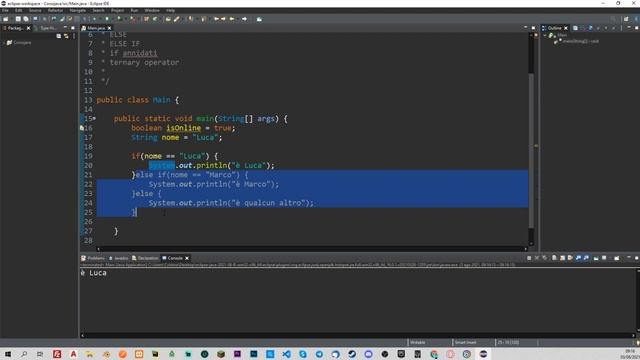Screen dimensions: 640x360
Task: Click the quick access search icon
Action: point(613,19)
